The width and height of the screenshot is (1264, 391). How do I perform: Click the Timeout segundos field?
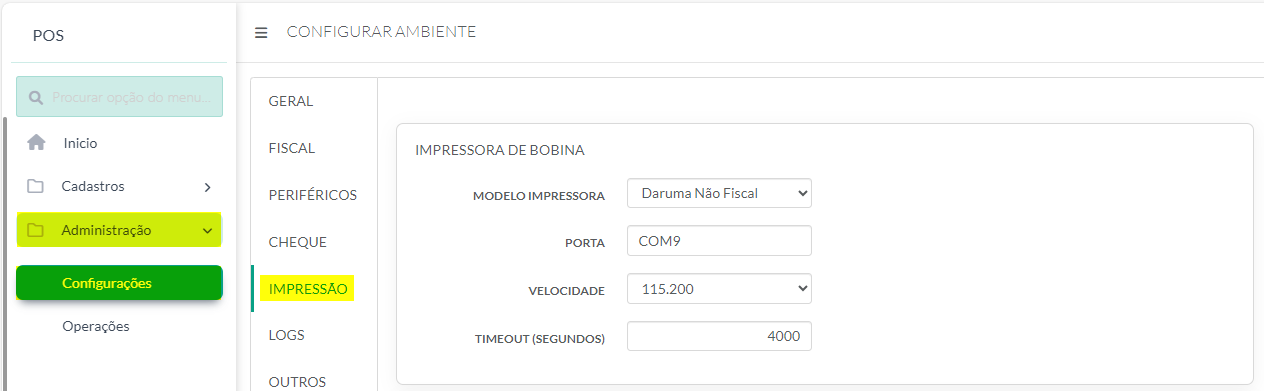[x=719, y=337]
